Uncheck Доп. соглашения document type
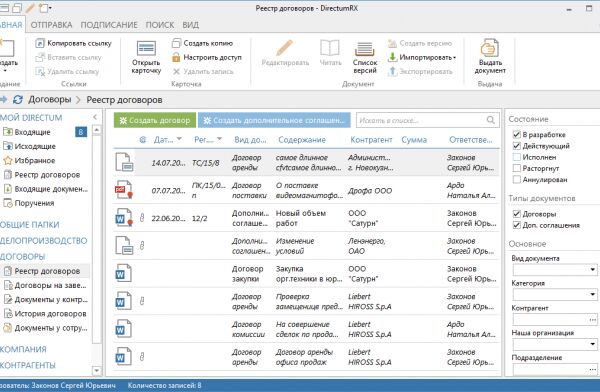 click(516, 225)
